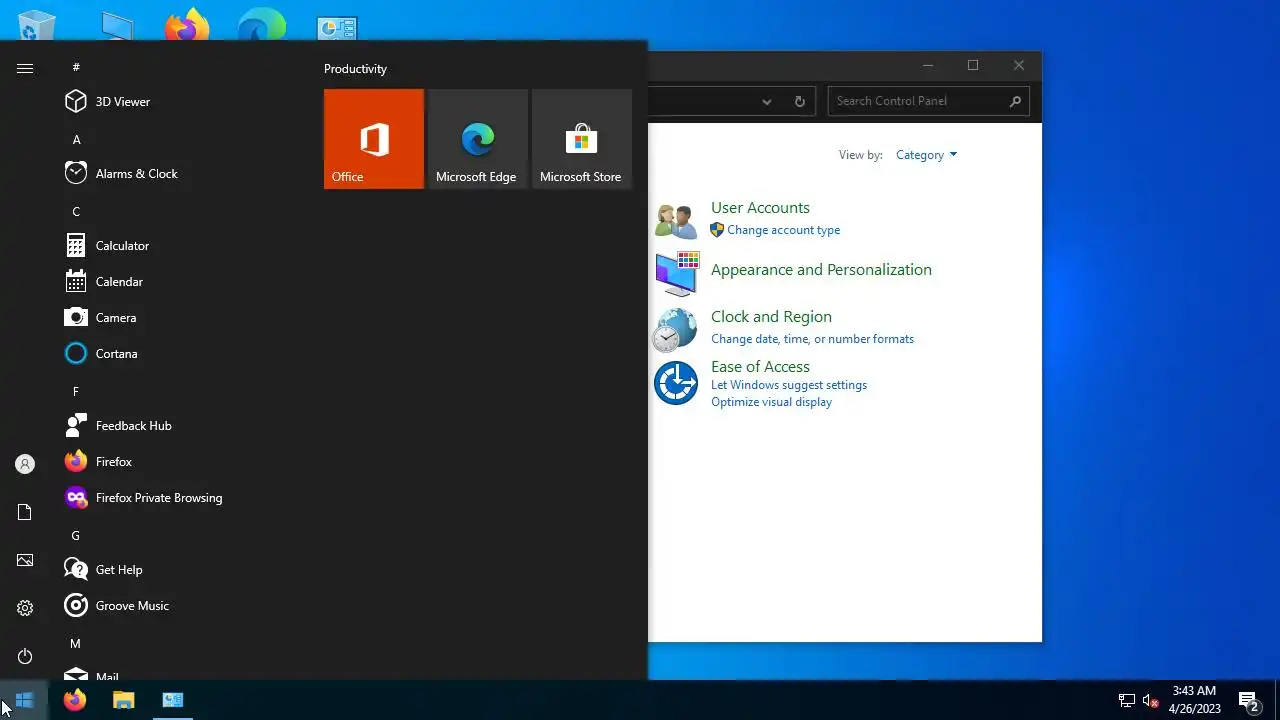1280x720 pixels.
Task: Click the # letter header in app list
Action: [x=76, y=67]
